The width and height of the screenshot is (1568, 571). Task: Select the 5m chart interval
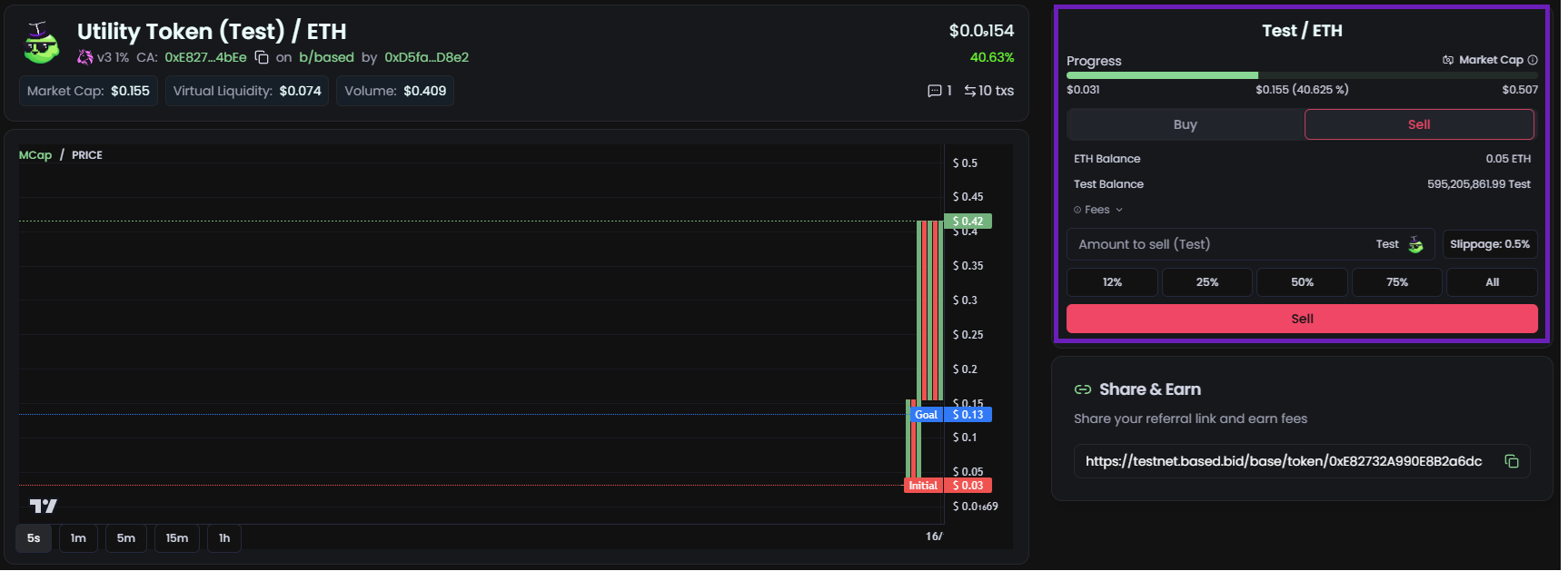[126, 538]
